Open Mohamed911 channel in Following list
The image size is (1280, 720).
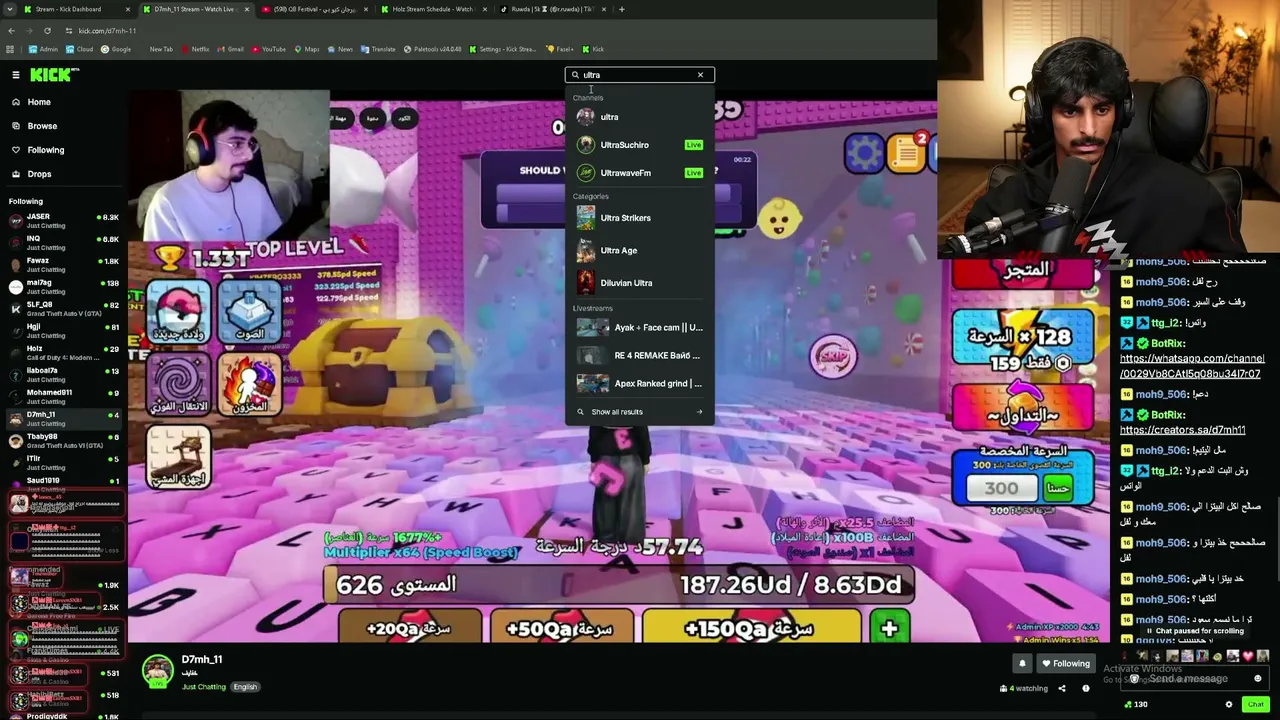(62, 396)
